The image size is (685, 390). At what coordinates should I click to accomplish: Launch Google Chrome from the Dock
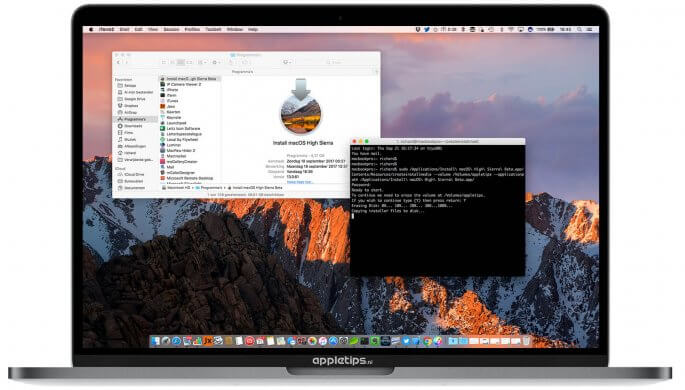[427, 341]
